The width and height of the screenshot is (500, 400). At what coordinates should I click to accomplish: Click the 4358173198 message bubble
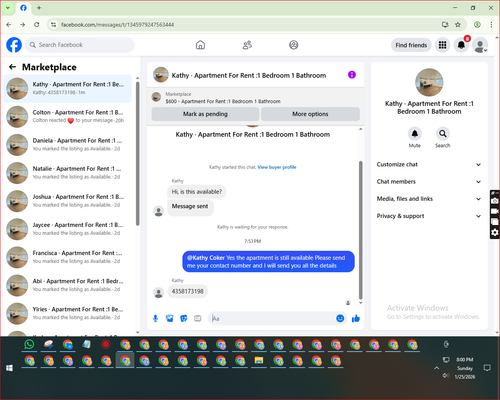[x=187, y=291]
